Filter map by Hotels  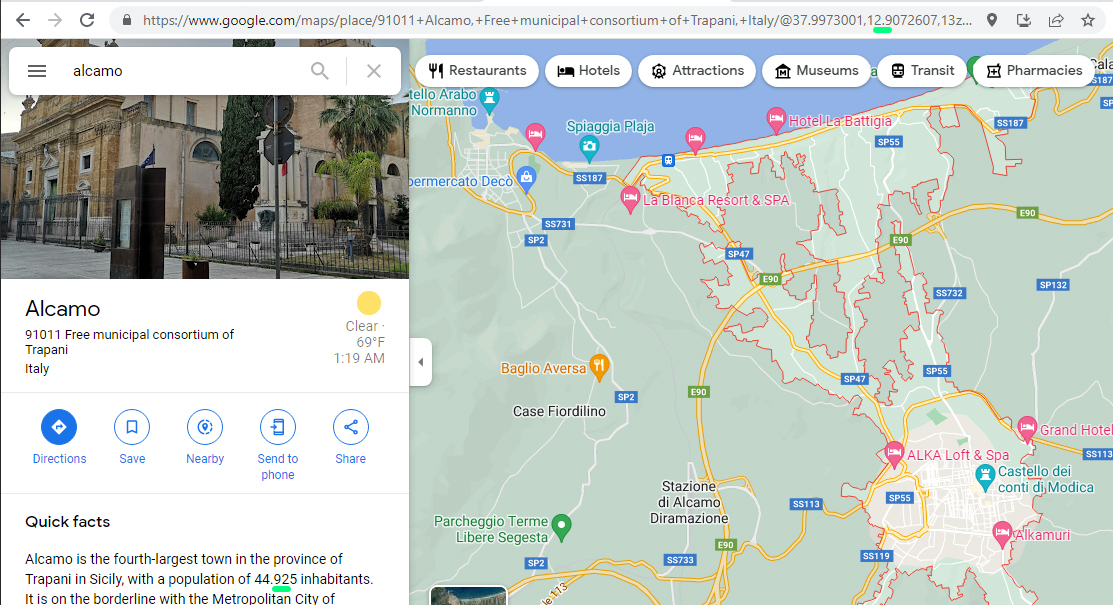click(x=588, y=71)
